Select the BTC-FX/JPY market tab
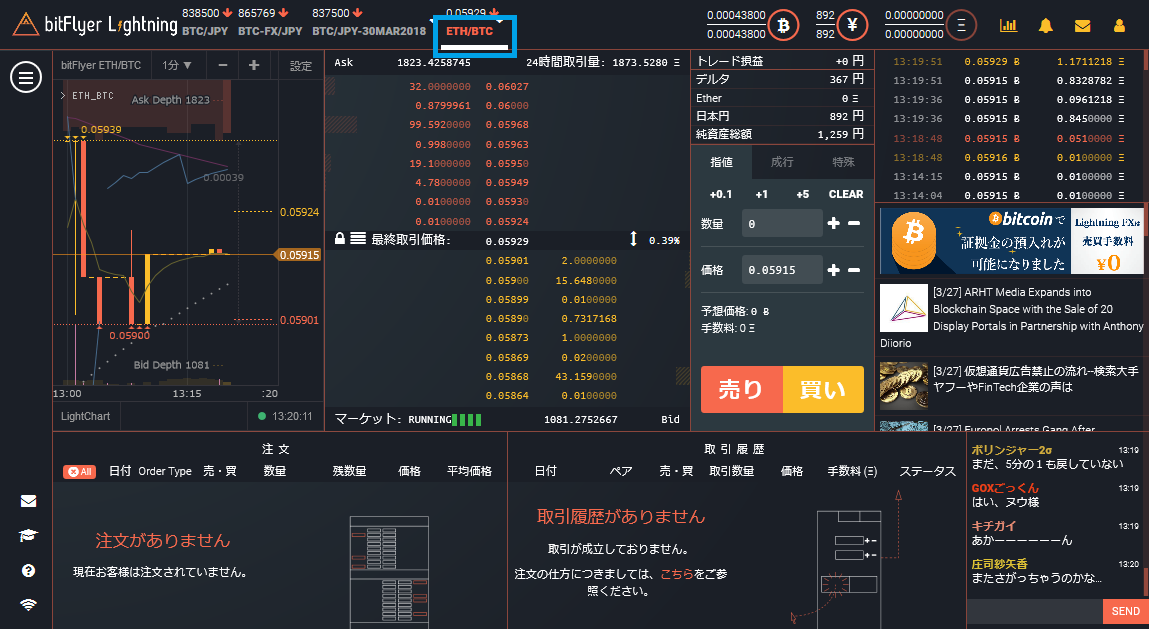This screenshot has width=1149, height=629. 270,31
